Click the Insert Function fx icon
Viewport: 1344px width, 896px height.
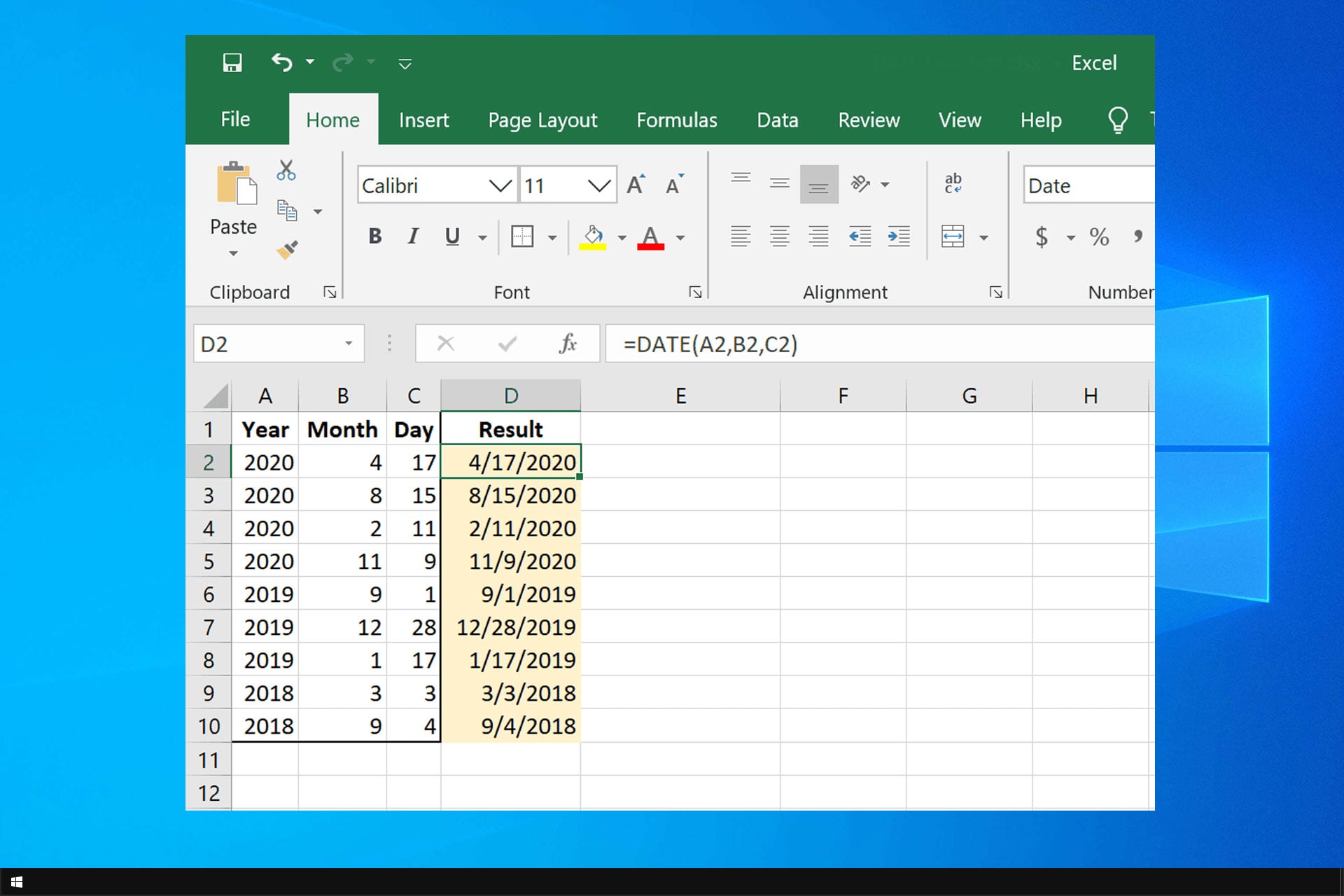[x=568, y=344]
